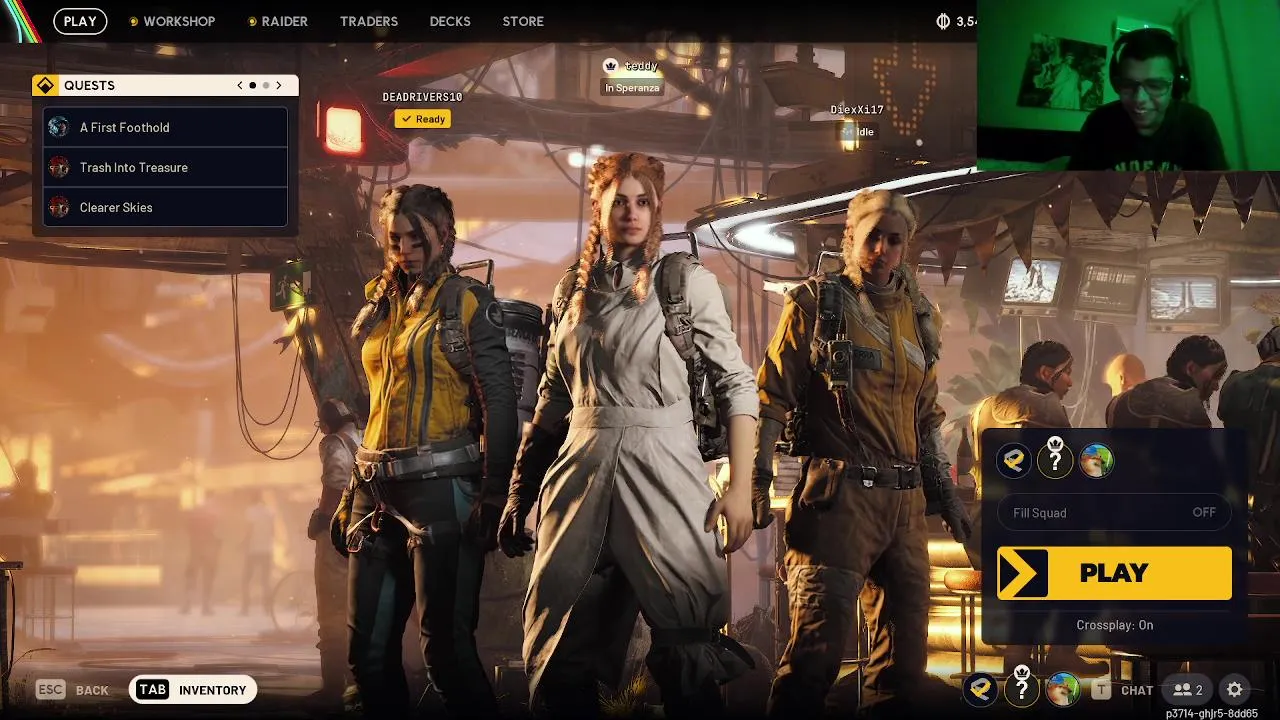Open the Chat
Viewport: 1280px width, 720px height.
1137,690
